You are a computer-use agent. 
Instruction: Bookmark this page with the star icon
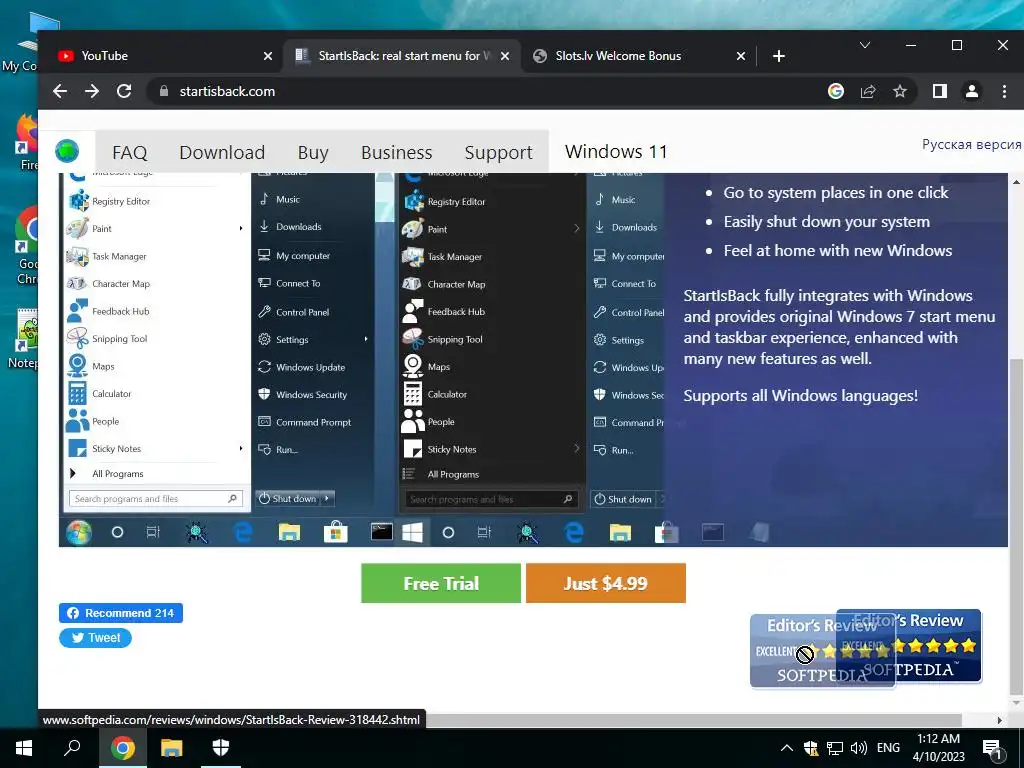900,91
